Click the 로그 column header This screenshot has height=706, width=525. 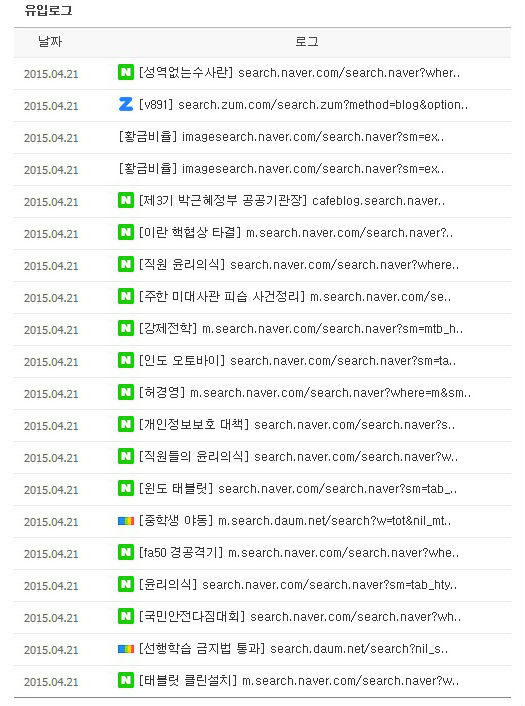click(307, 42)
